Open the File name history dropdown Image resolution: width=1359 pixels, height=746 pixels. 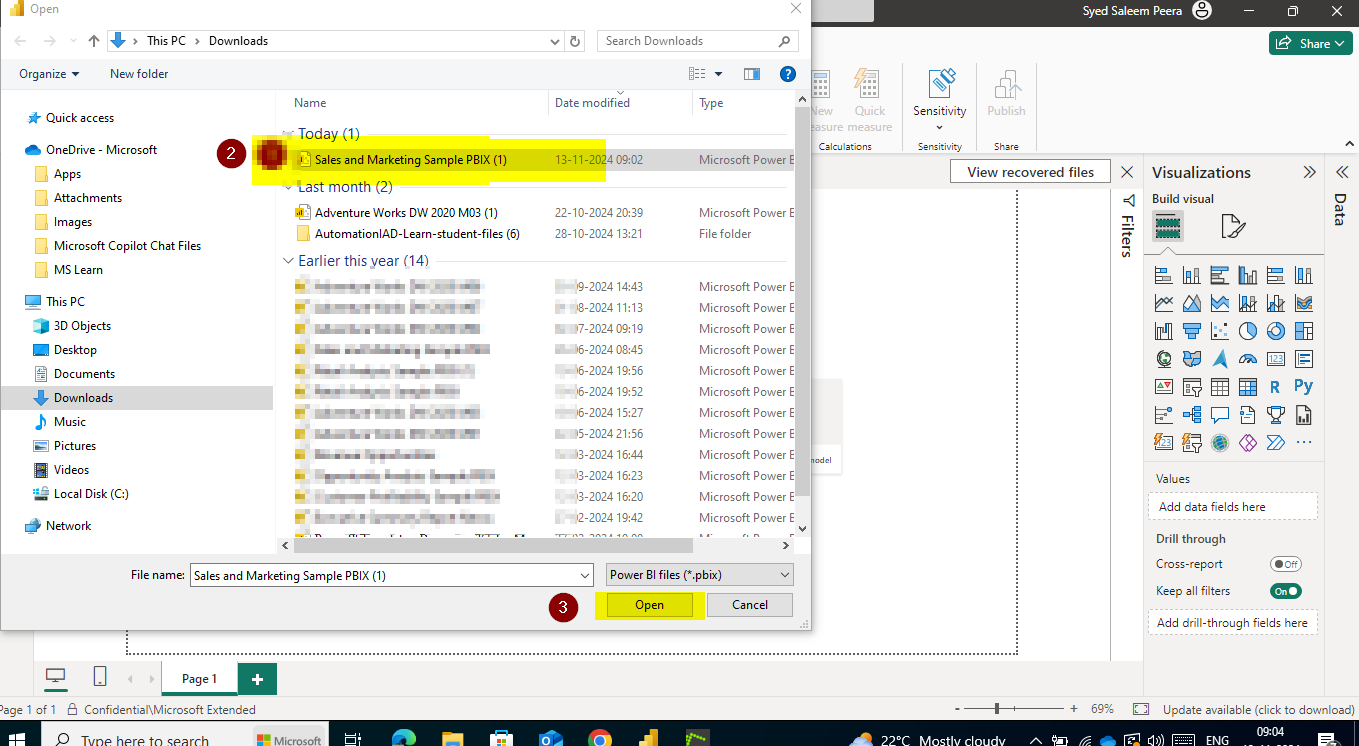pyautogui.click(x=585, y=576)
